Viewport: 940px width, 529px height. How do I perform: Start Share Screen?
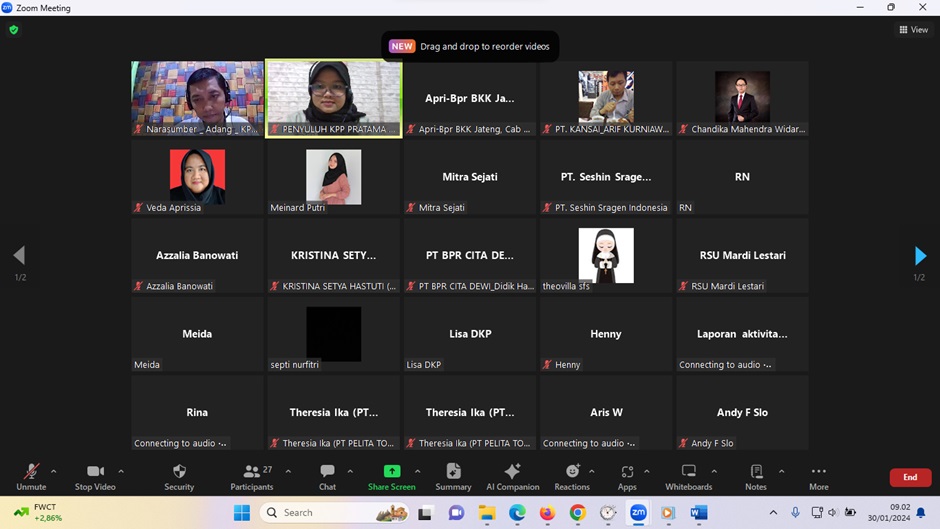point(391,476)
